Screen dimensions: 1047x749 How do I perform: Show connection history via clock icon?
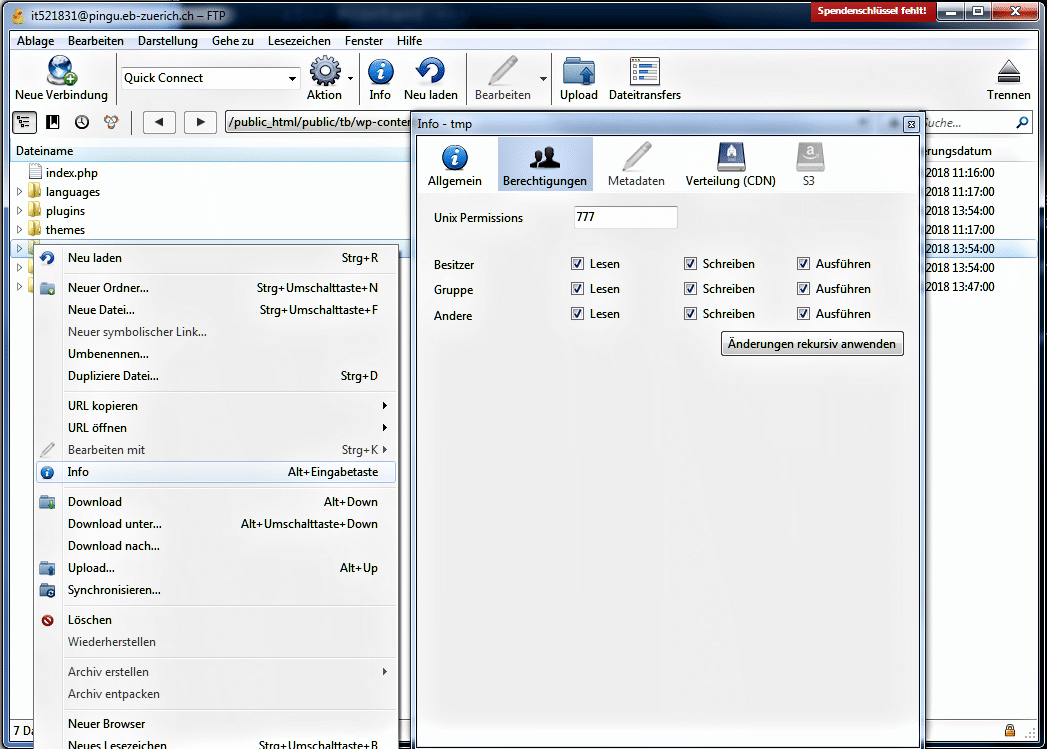coord(80,121)
